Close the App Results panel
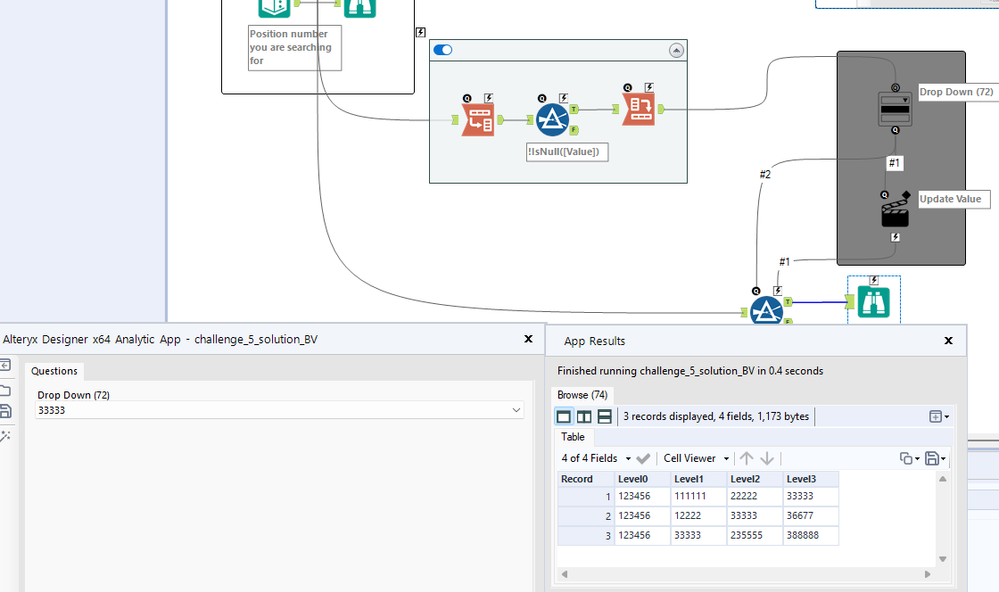Viewport: 999px width, 592px height. (949, 341)
